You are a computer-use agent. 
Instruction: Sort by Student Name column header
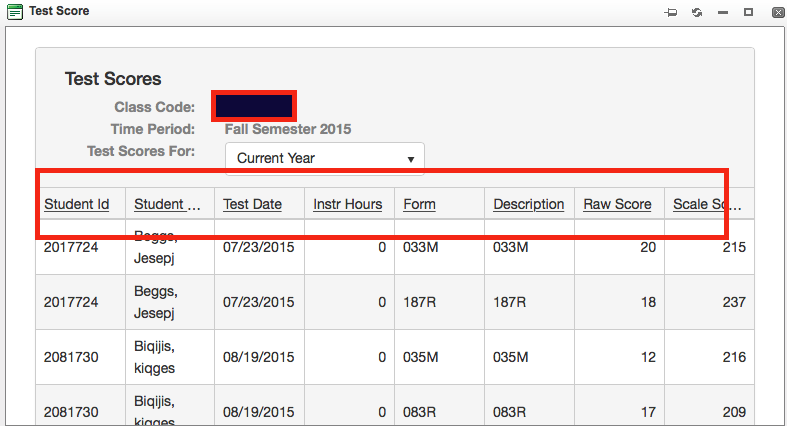coord(168,204)
